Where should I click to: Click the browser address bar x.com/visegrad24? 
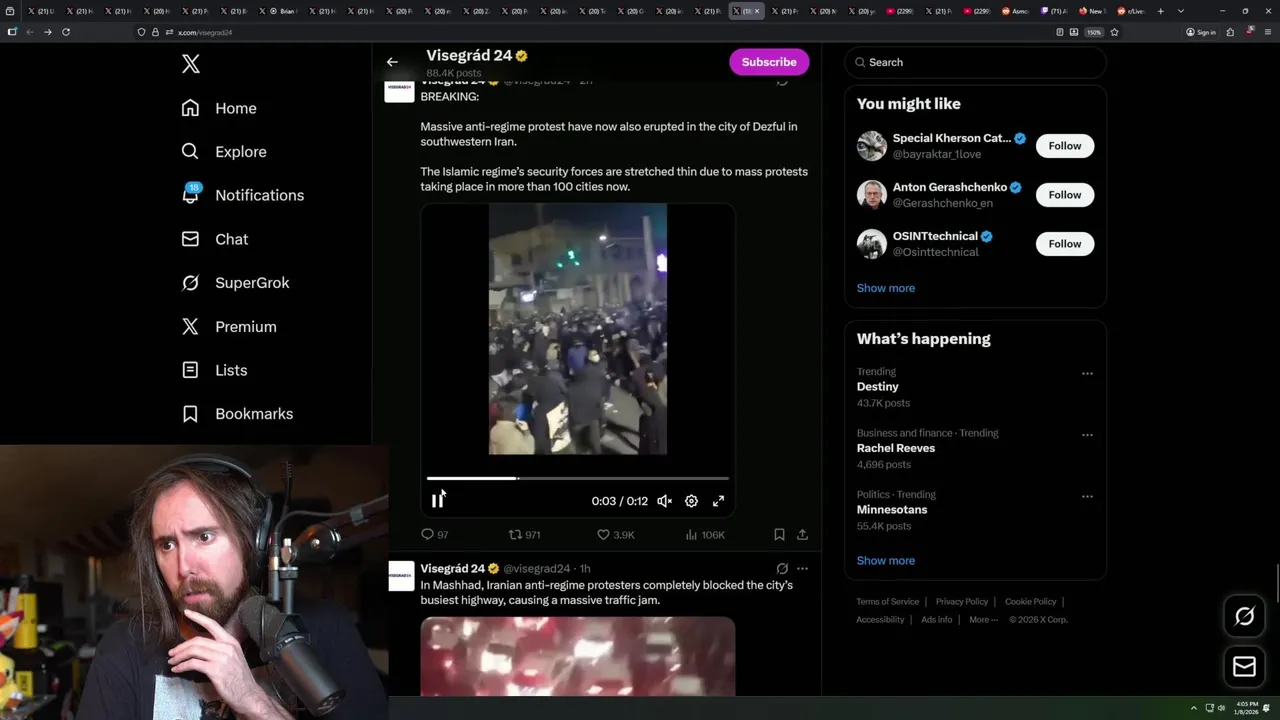coord(600,32)
